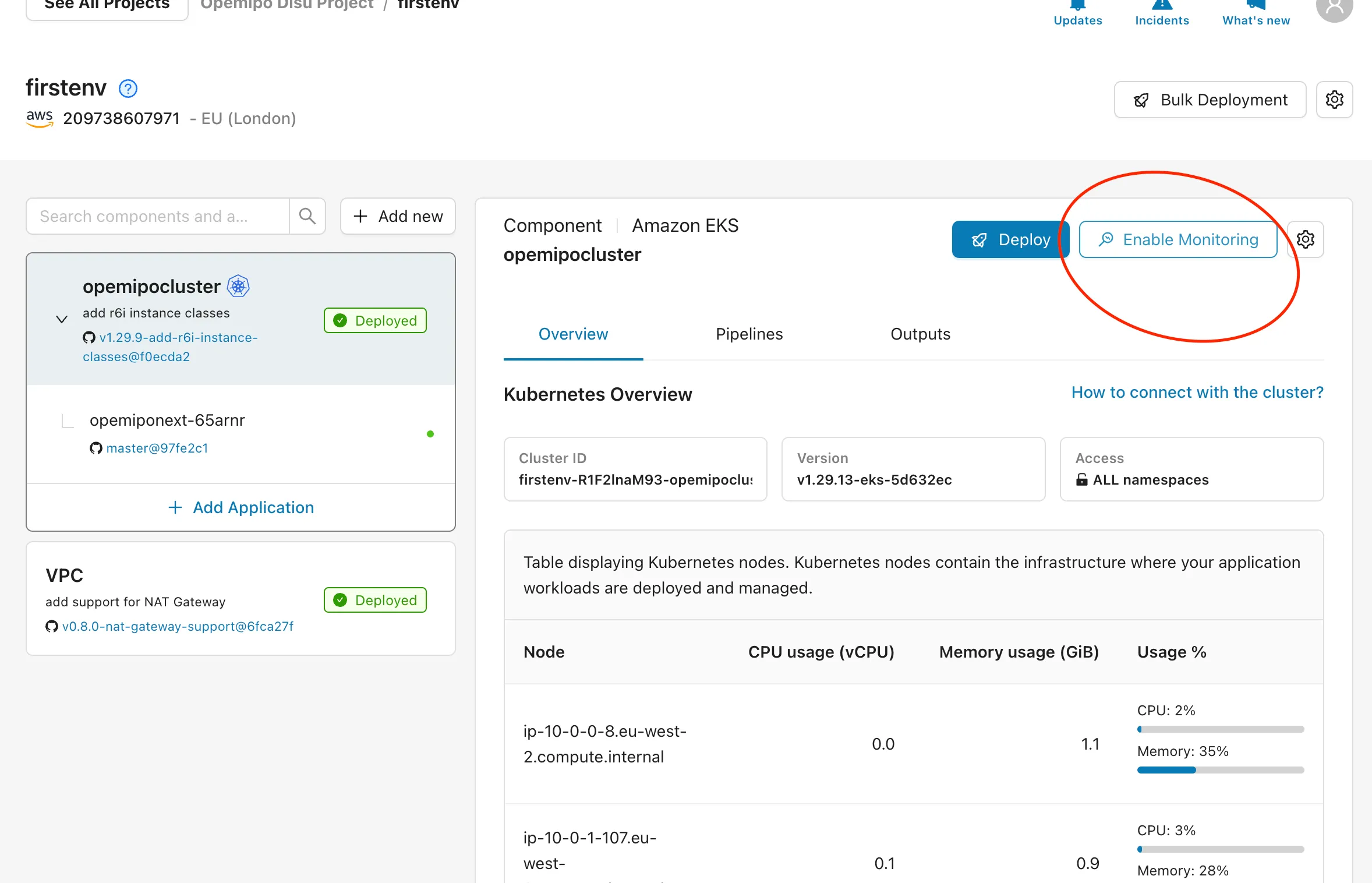Click the AWS logo under firstenv
Viewport: 1372px width, 883px height.
click(40, 118)
